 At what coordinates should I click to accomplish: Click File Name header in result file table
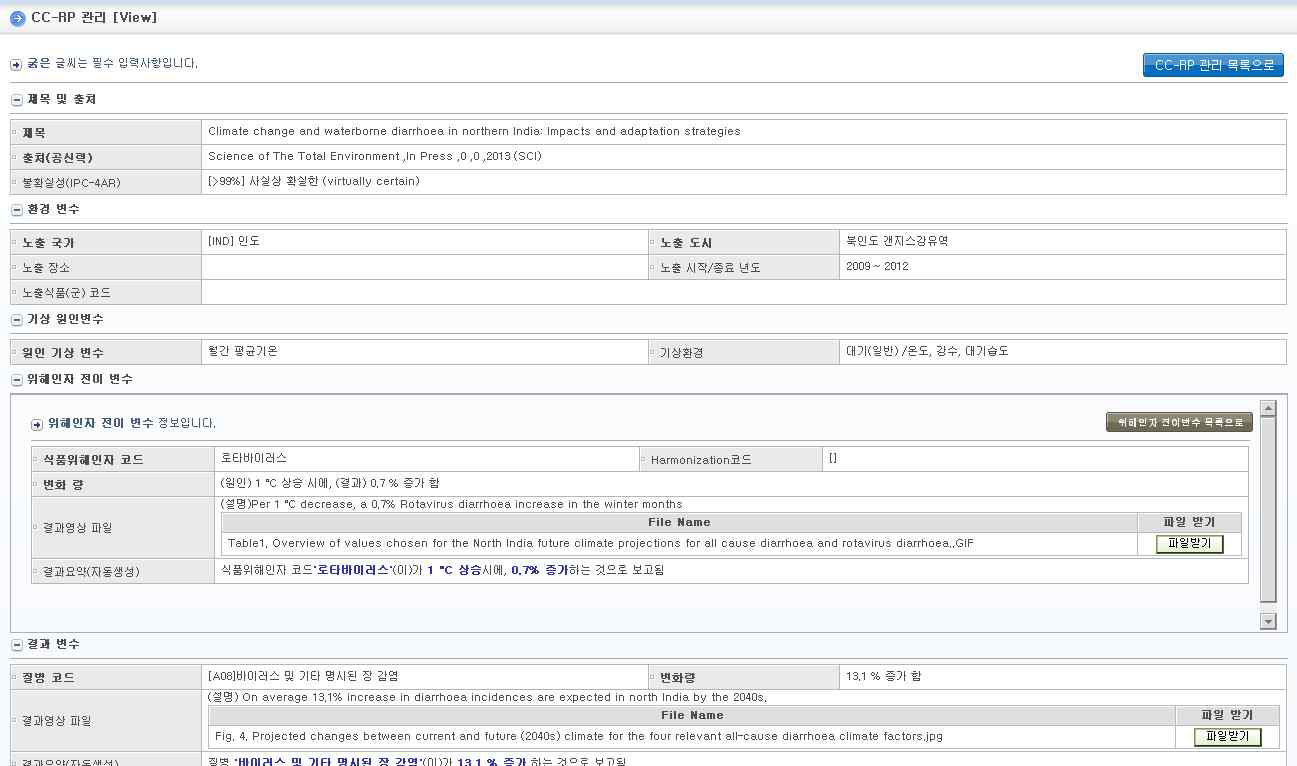click(692, 715)
